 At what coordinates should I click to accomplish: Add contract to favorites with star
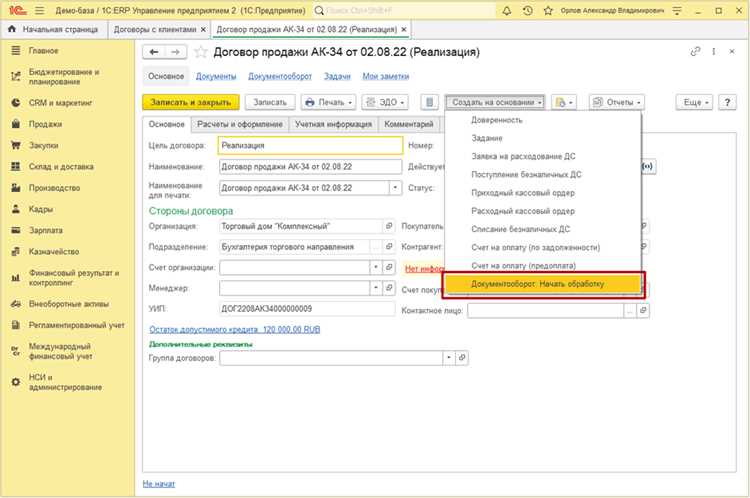(200, 52)
